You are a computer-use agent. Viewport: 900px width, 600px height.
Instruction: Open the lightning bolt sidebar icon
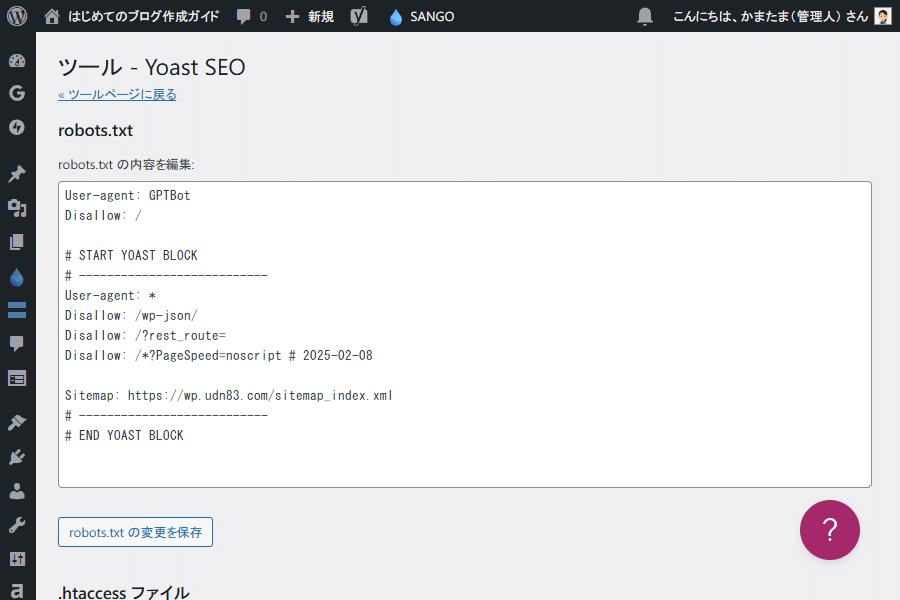[x=17, y=127]
